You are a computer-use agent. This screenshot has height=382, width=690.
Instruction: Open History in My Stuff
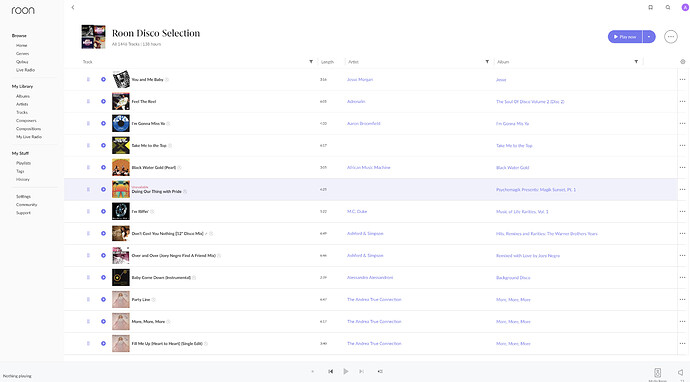point(23,180)
